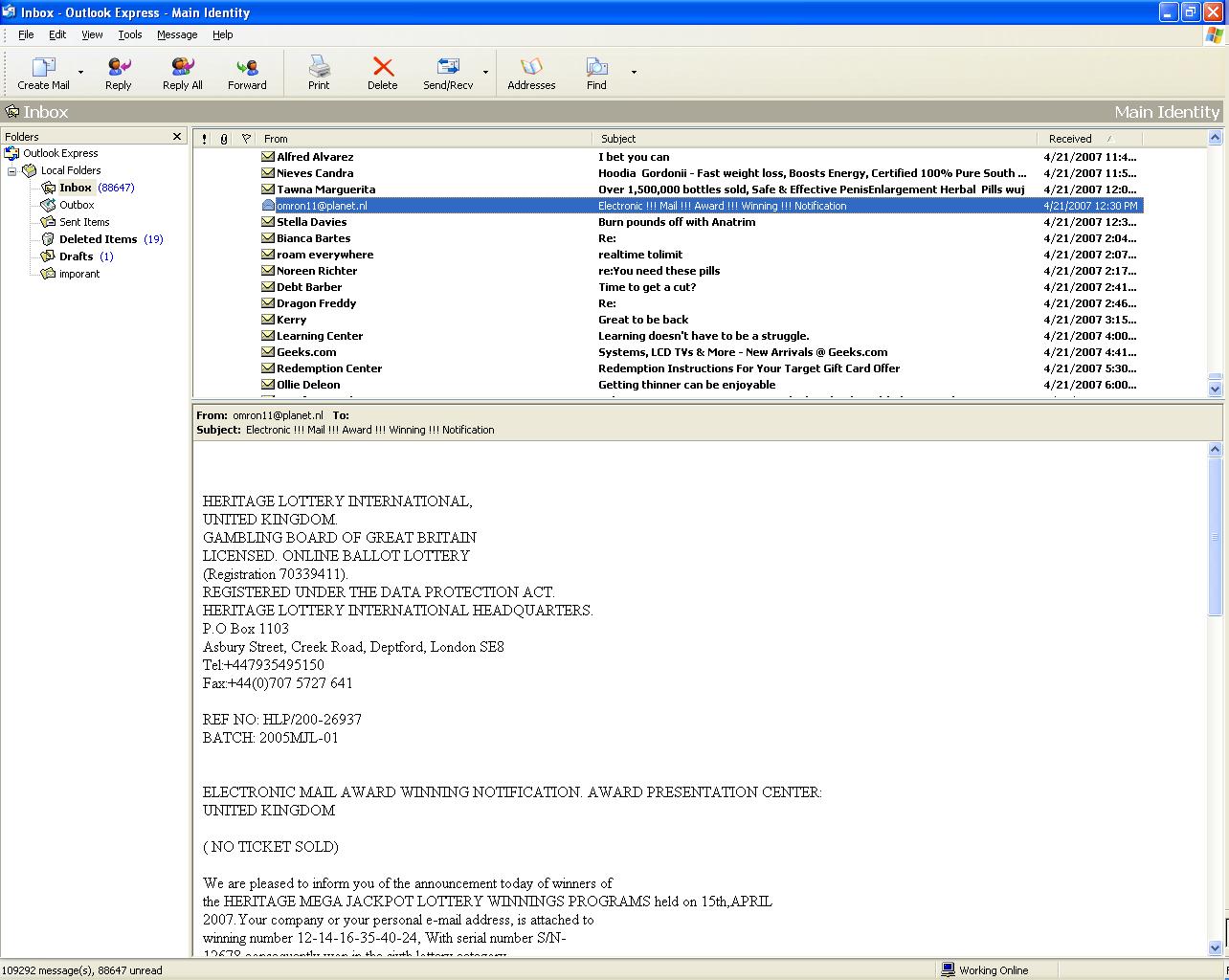Select Stella Davies Anatrim message
Screen dimensions: 1229x980
[x=668, y=222]
